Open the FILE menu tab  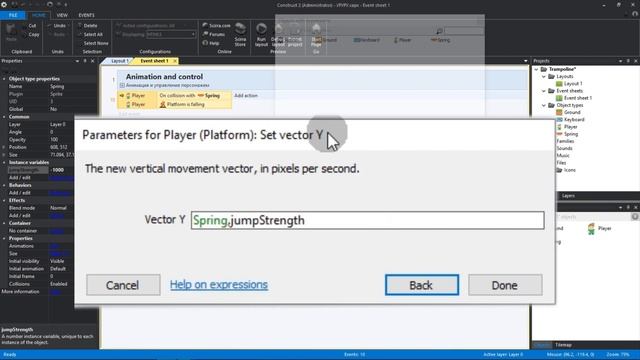[x=13, y=15]
